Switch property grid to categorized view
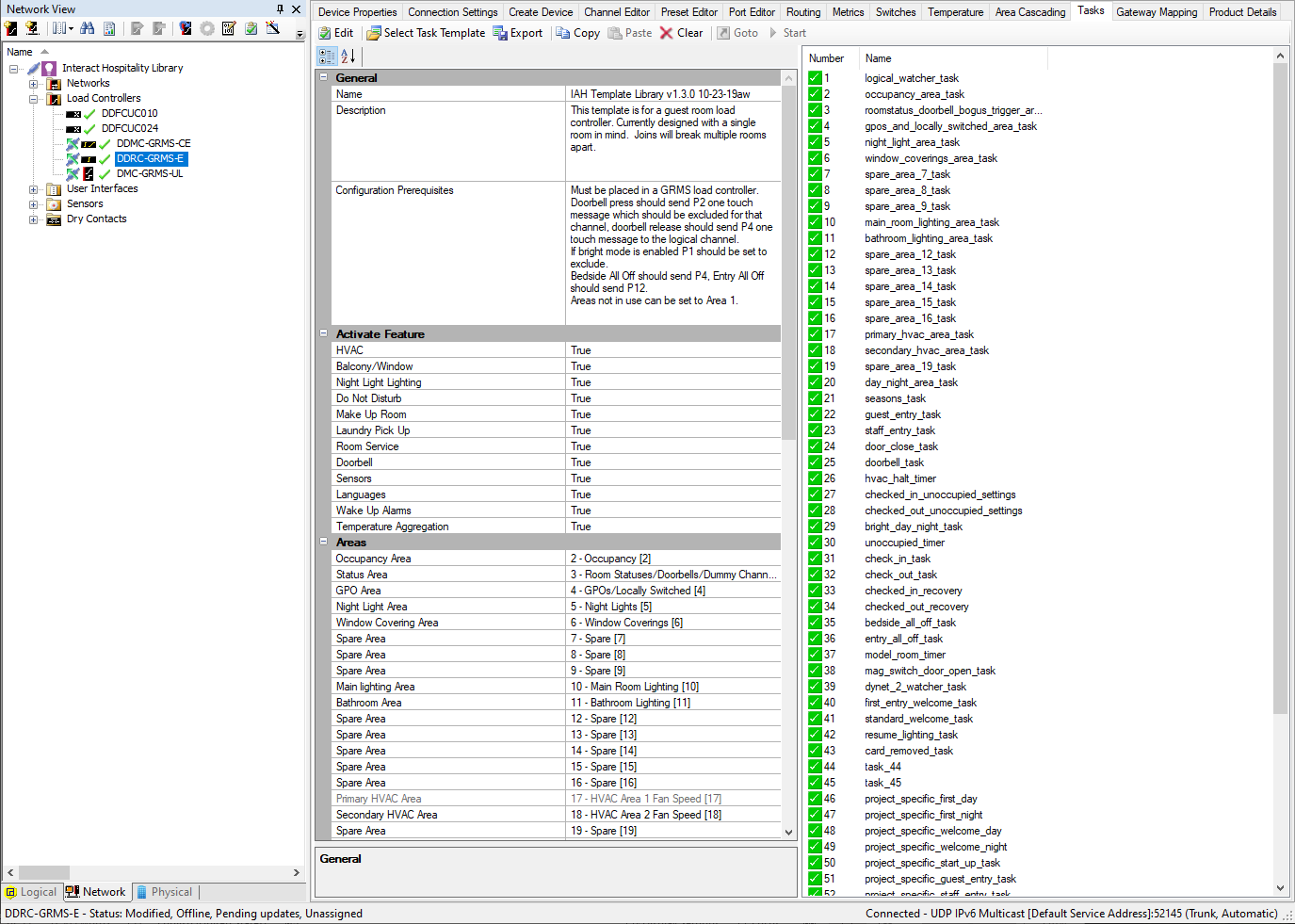Image resolution: width=1295 pixels, height=924 pixels. (x=327, y=57)
